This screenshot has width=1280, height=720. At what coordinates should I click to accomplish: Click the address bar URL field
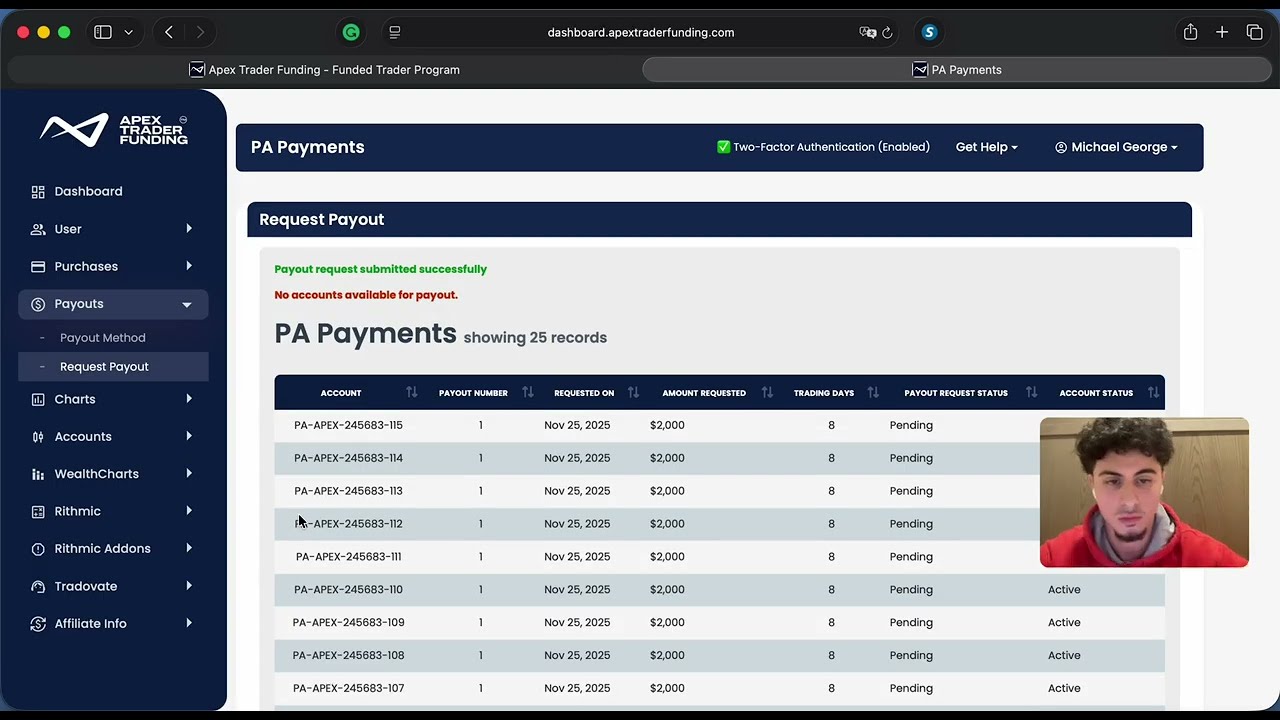click(641, 32)
